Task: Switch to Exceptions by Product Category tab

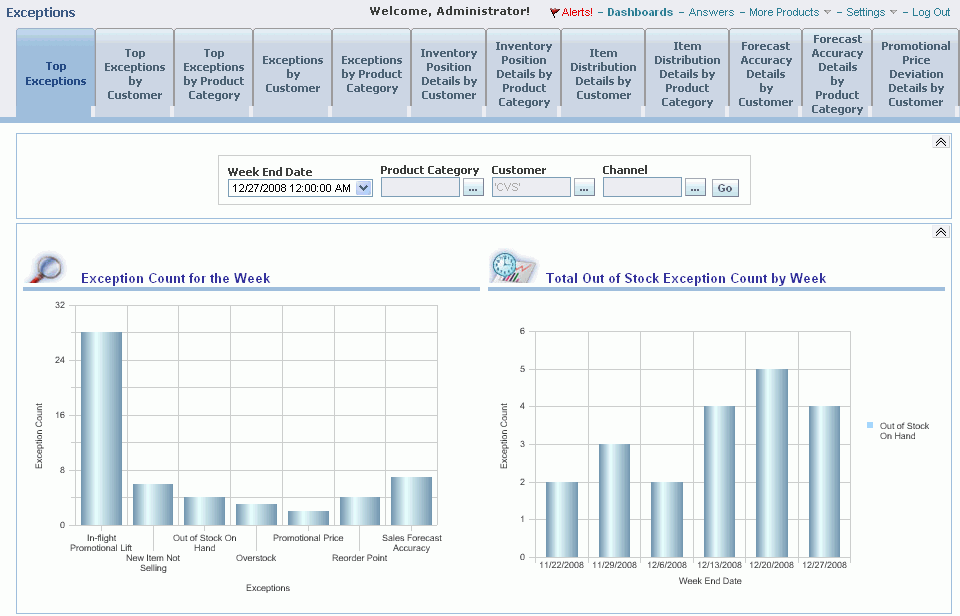Action: coord(372,73)
